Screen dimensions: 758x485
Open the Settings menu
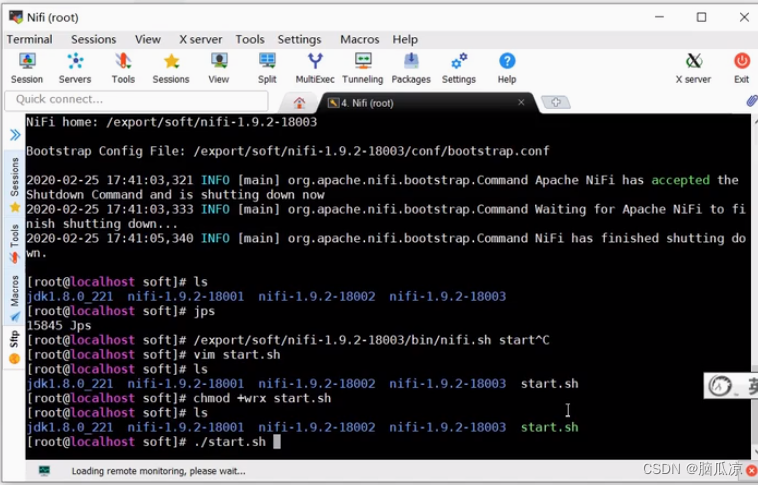299,39
